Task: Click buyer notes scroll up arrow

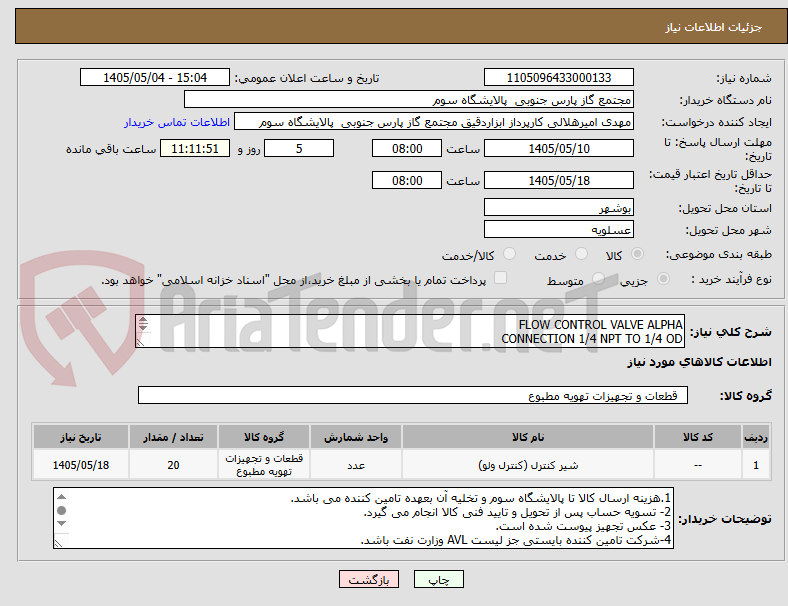Action: (61, 497)
